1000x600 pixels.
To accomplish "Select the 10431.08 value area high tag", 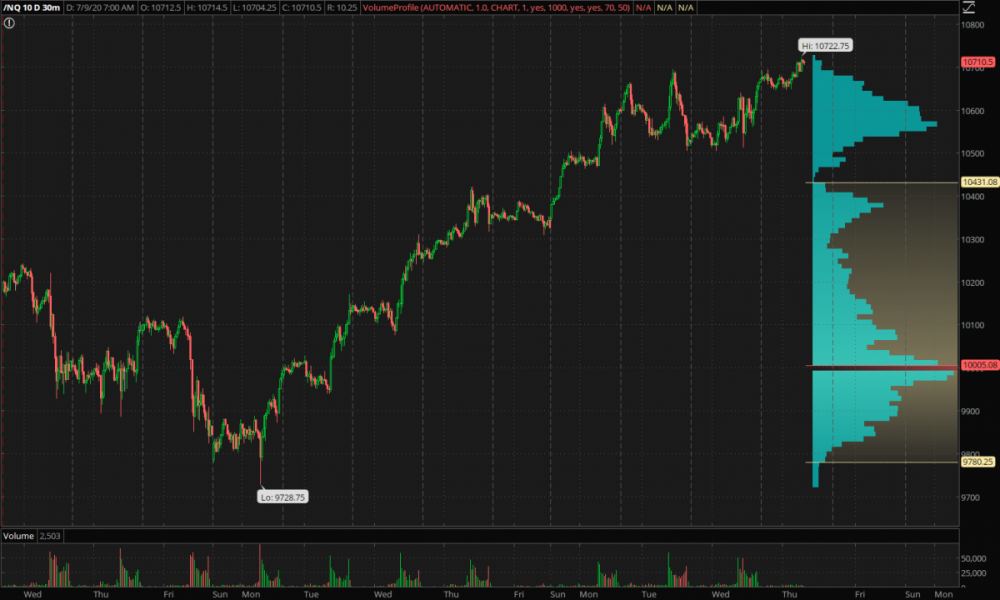I will [979, 183].
